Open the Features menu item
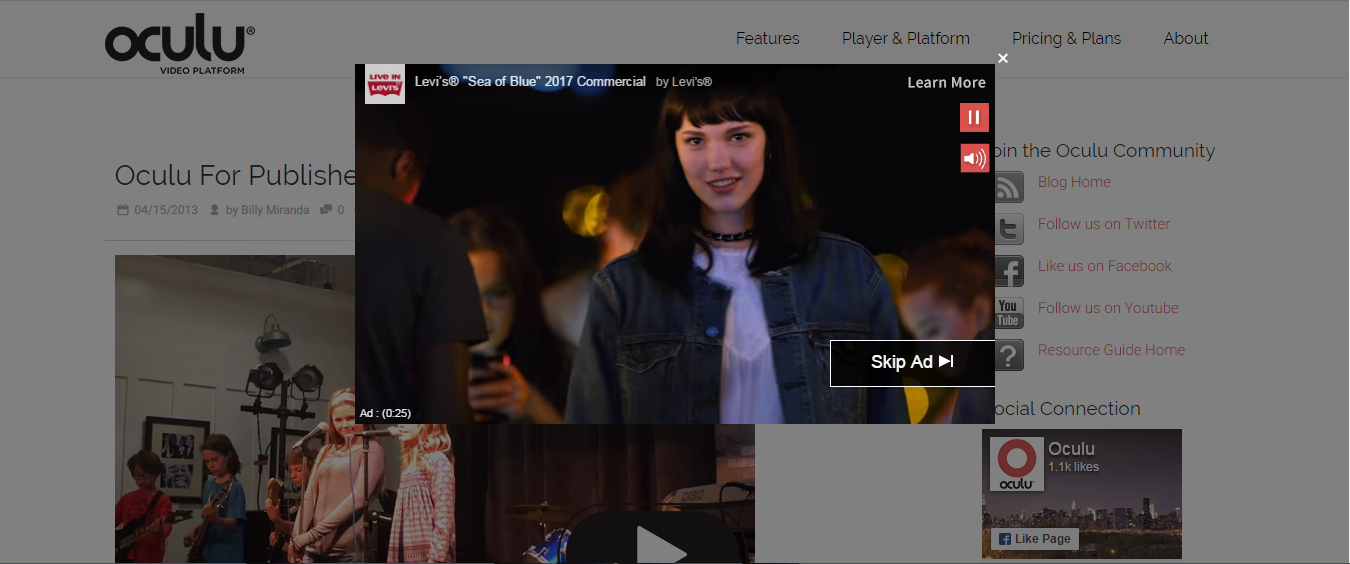The image size is (1350, 564). 767,38
